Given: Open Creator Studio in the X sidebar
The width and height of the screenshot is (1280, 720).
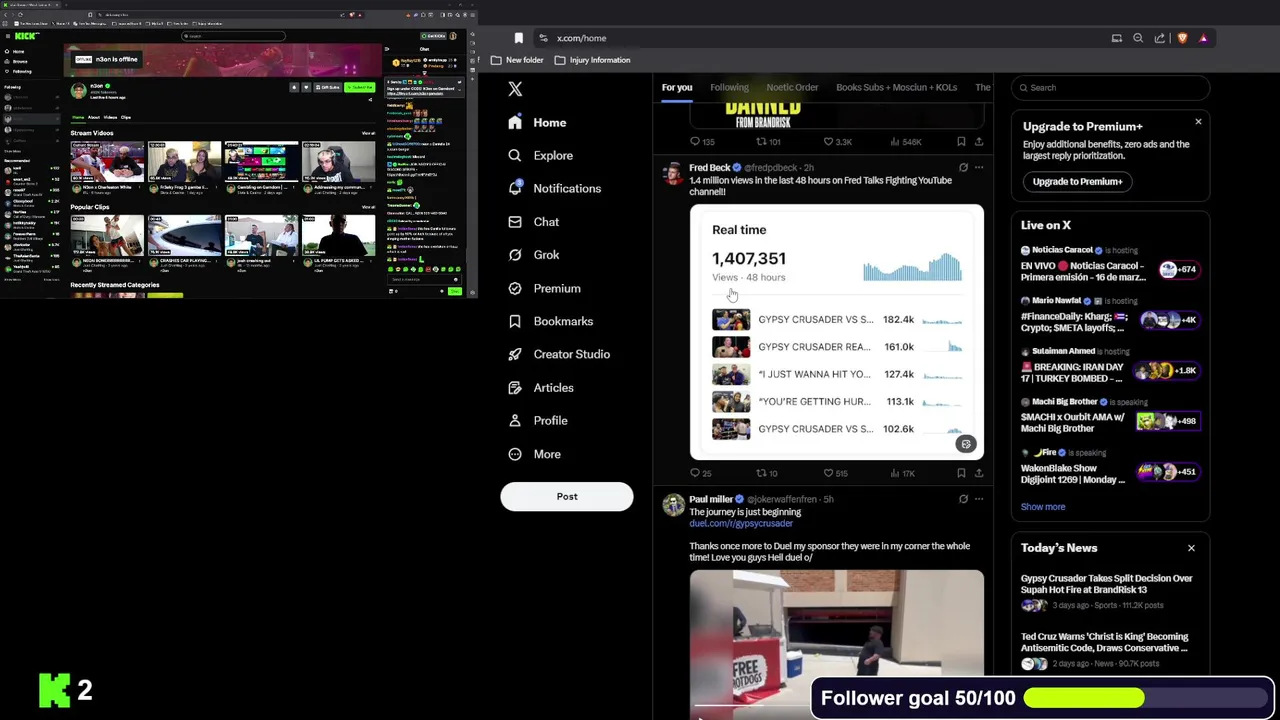Looking at the screenshot, I should [x=558, y=354].
